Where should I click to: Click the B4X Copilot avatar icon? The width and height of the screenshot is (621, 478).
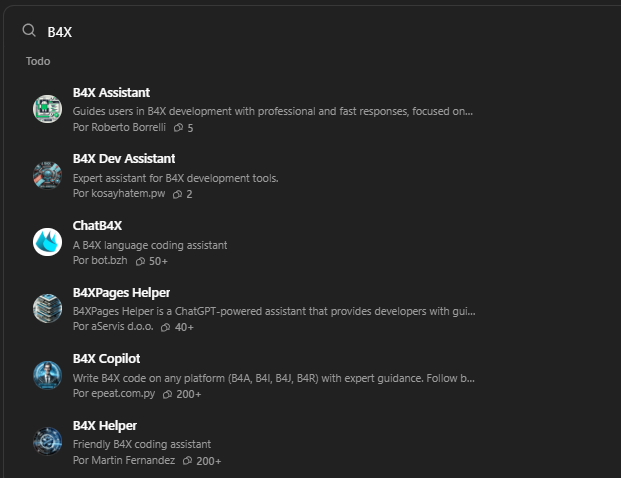(x=47, y=375)
